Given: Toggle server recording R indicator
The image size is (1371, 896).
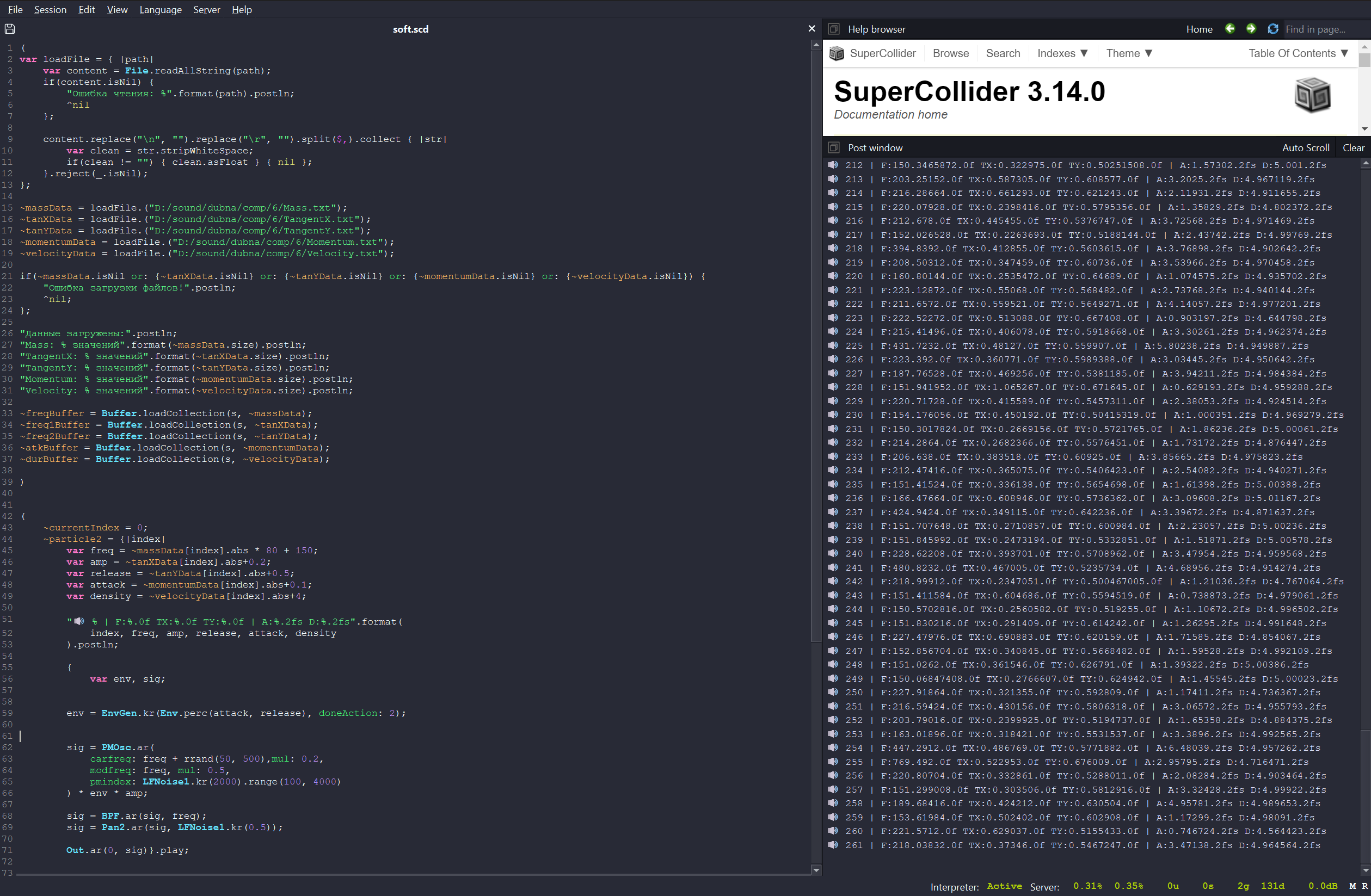Looking at the screenshot, I should [1364, 886].
